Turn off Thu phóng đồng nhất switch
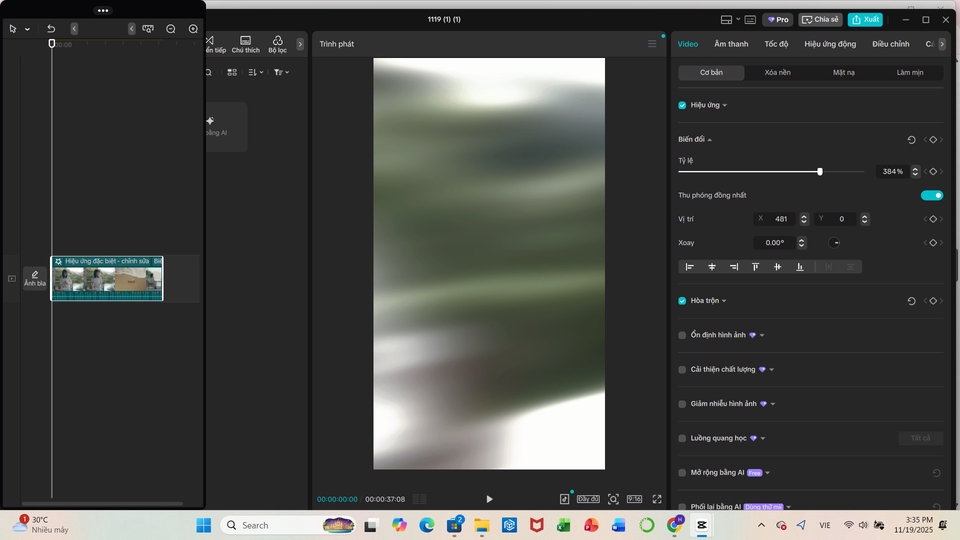The width and height of the screenshot is (960, 540). 931,195
